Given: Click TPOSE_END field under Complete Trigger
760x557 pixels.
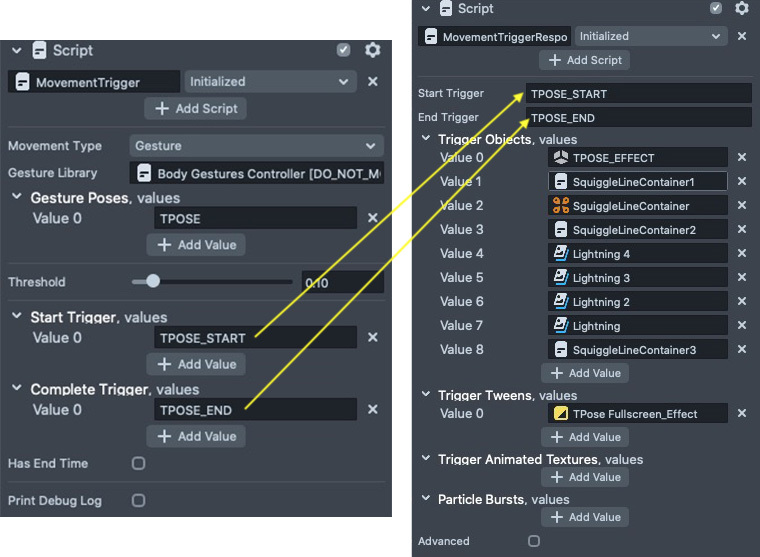Looking at the screenshot, I should (255, 410).
